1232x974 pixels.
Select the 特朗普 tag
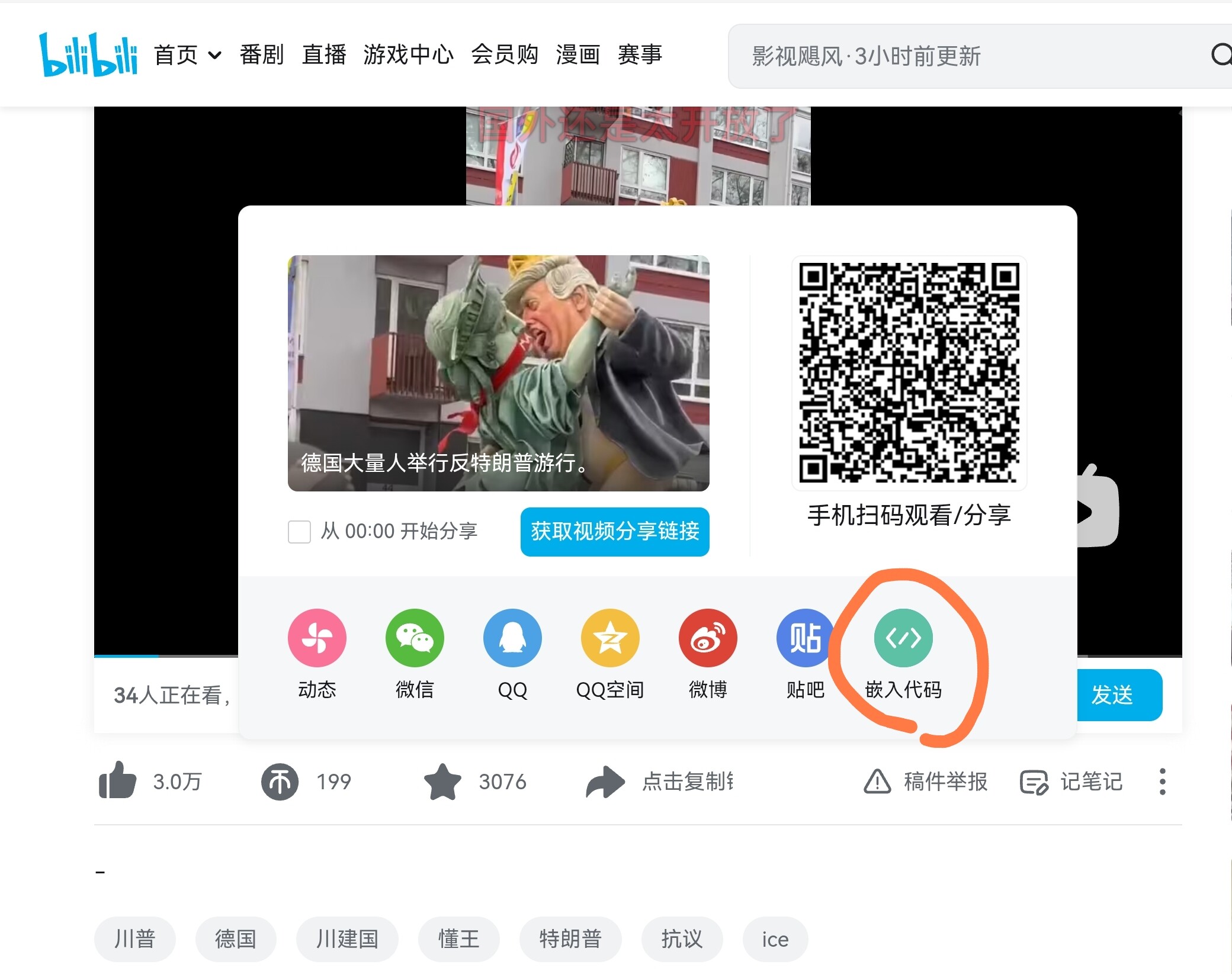tap(570, 939)
